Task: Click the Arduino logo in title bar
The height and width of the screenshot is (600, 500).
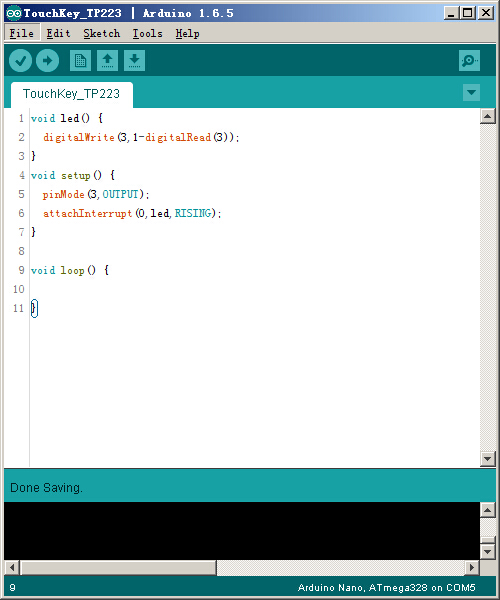Action: pos(14,13)
